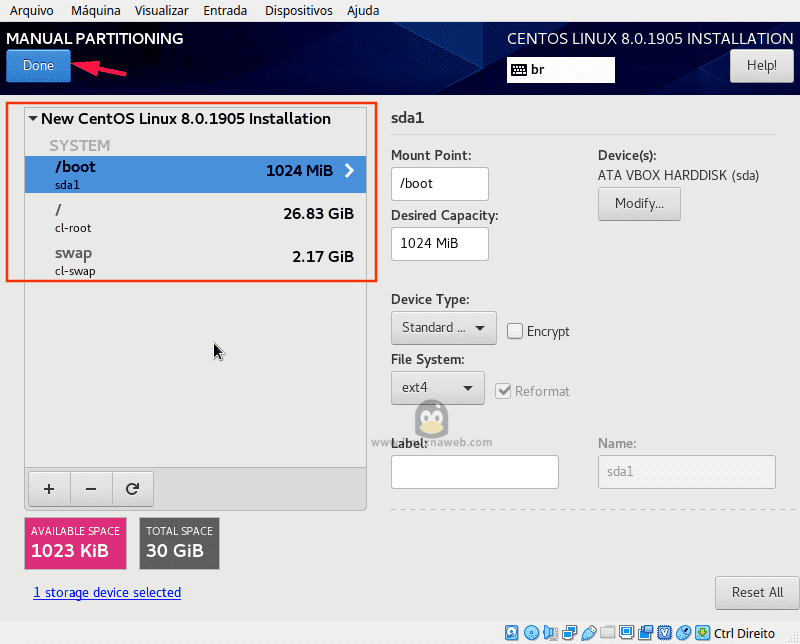This screenshot has height=644, width=800.
Task: Click the remove mount point minus button
Action: (x=91, y=489)
